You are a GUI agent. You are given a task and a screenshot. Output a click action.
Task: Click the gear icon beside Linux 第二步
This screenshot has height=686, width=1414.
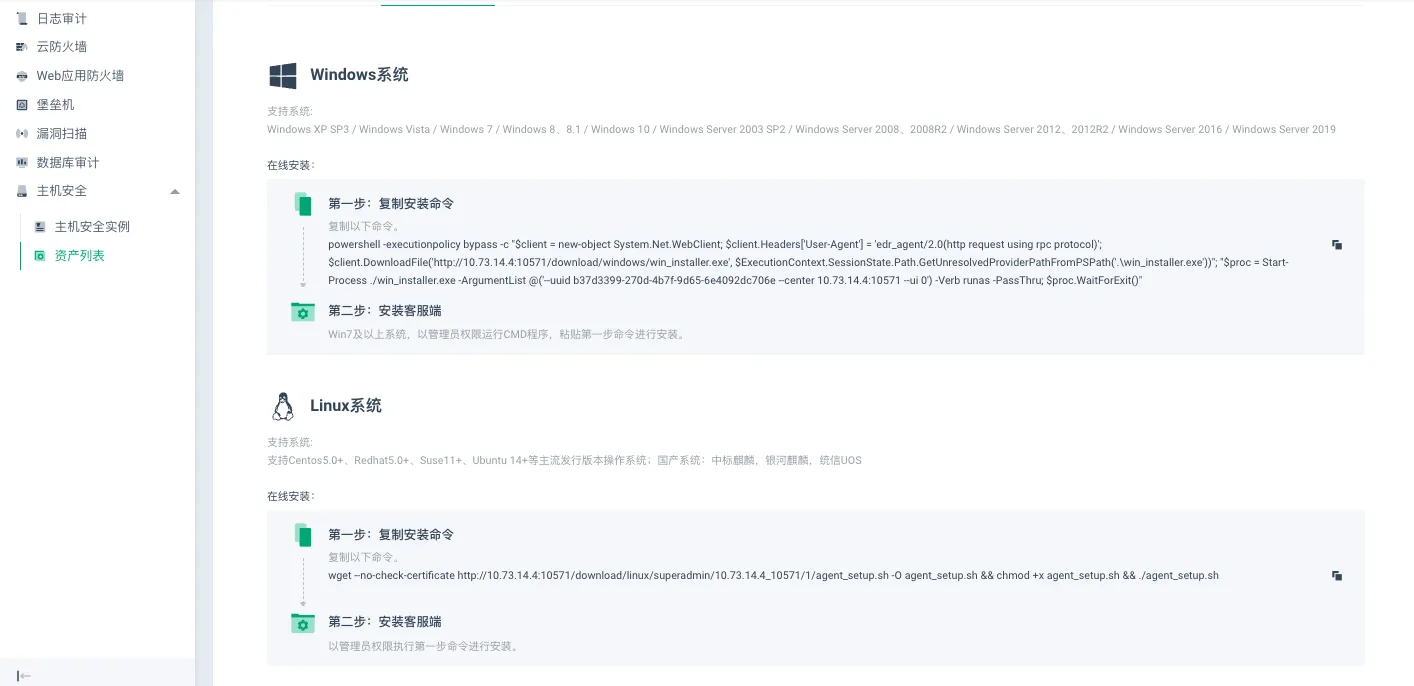click(302, 623)
